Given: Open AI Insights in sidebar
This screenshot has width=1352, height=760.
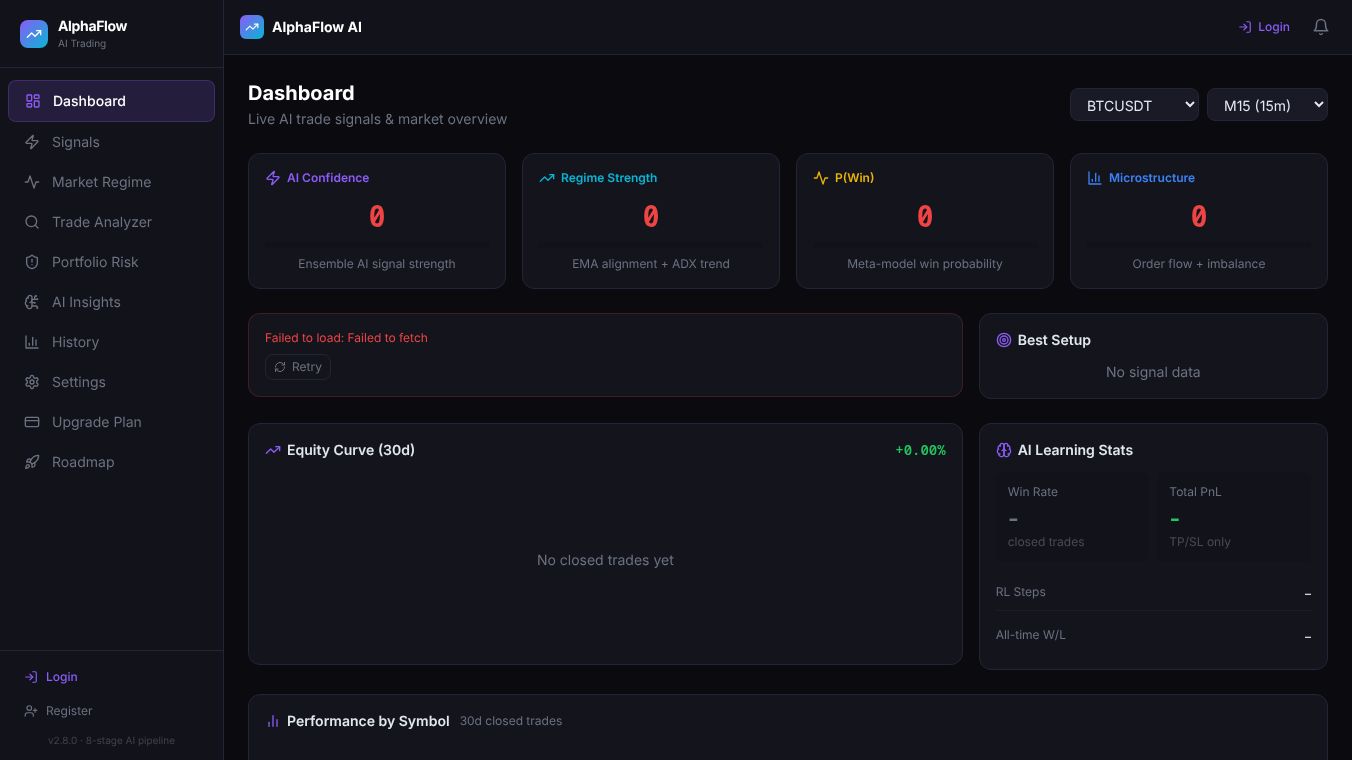Looking at the screenshot, I should pyautogui.click(x=86, y=301).
